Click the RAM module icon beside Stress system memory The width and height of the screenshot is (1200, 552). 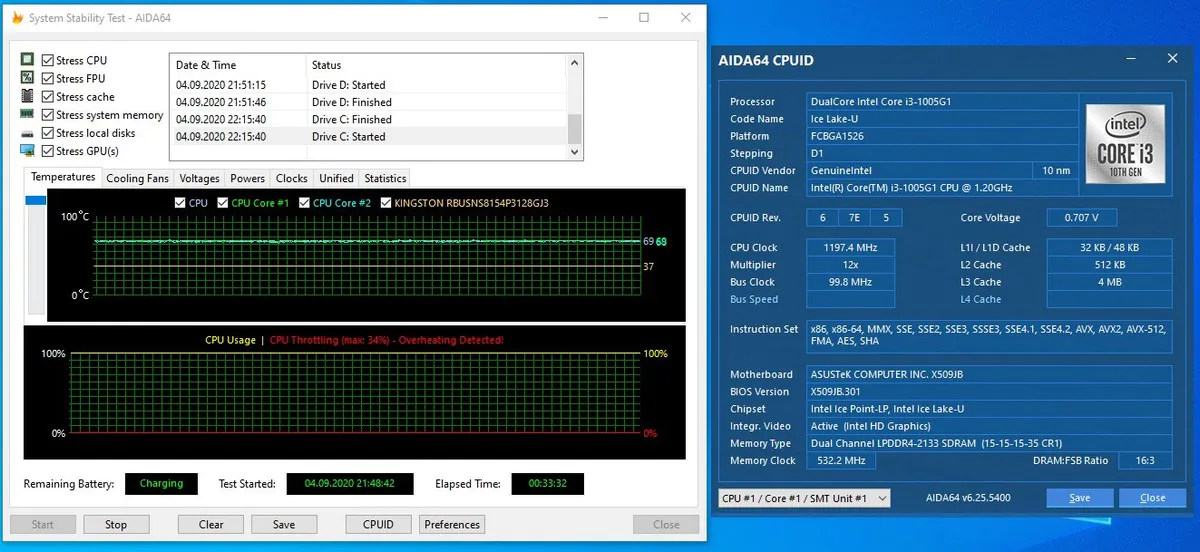coord(28,115)
